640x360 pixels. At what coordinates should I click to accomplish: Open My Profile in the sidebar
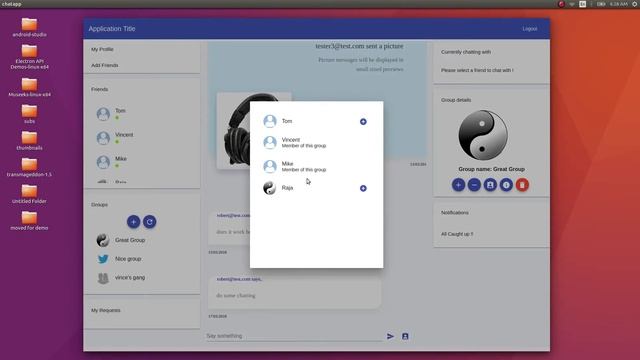click(102, 49)
